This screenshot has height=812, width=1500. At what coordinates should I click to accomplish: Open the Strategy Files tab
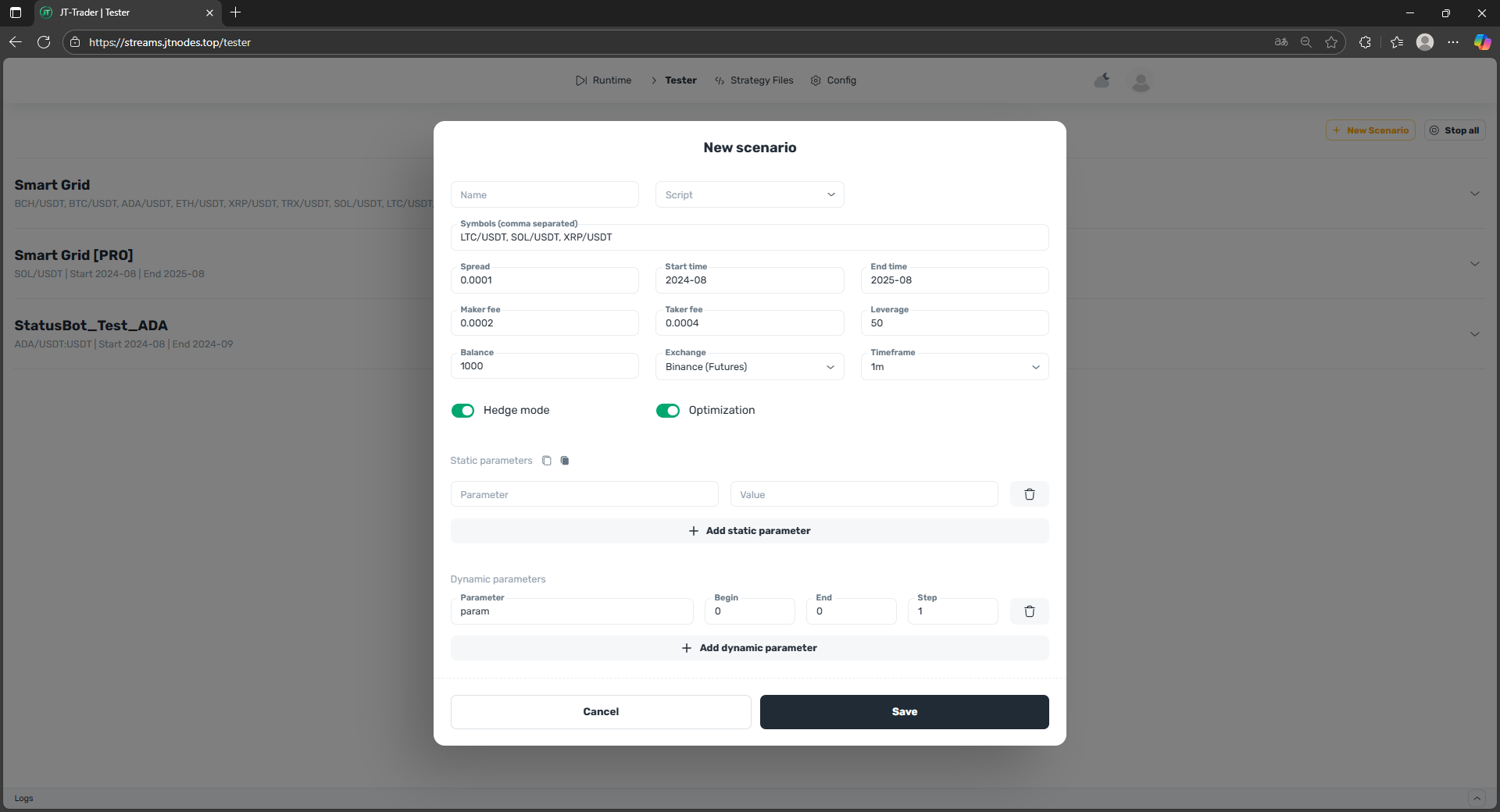754,80
